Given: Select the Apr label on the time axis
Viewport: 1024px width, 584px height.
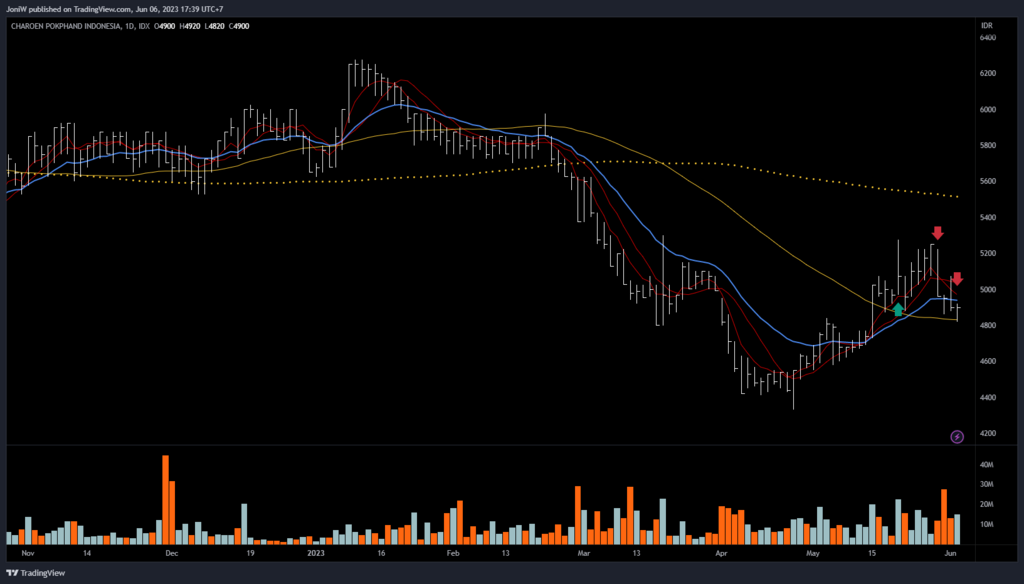Looking at the screenshot, I should pos(720,552).
